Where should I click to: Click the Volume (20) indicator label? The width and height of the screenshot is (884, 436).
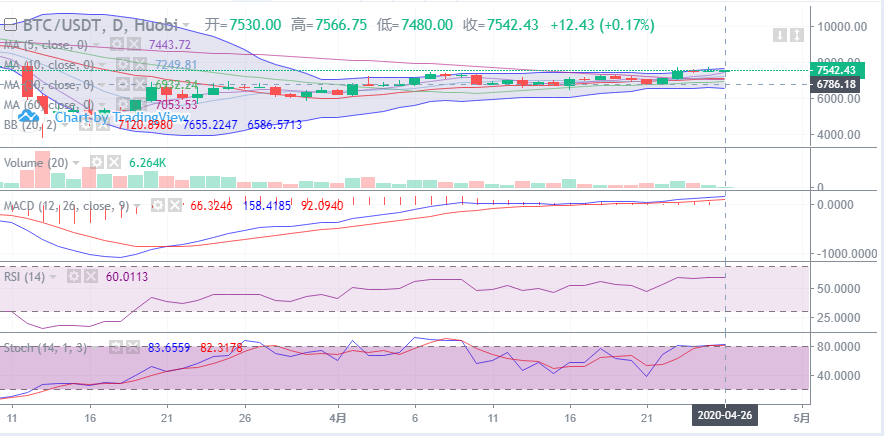coord(36,162)
